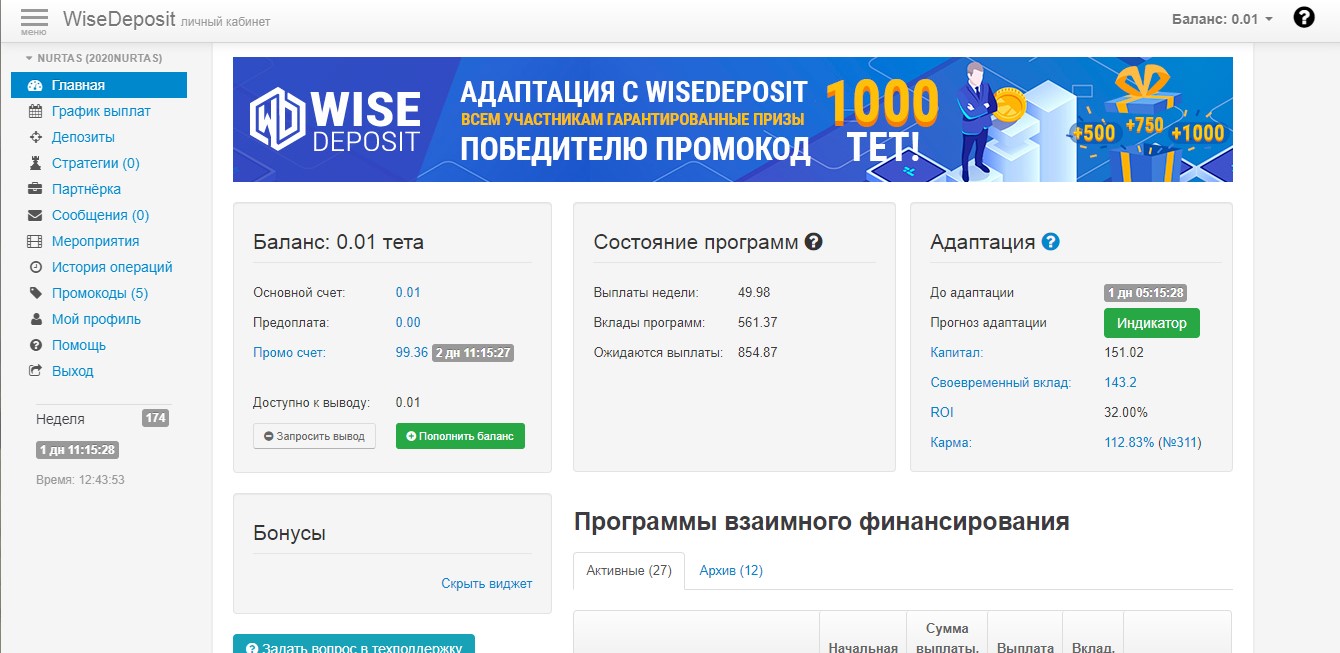This screenshot has height=653, width=1340.
Task: Select the Активные (27) tab
Action: point(629,570)
